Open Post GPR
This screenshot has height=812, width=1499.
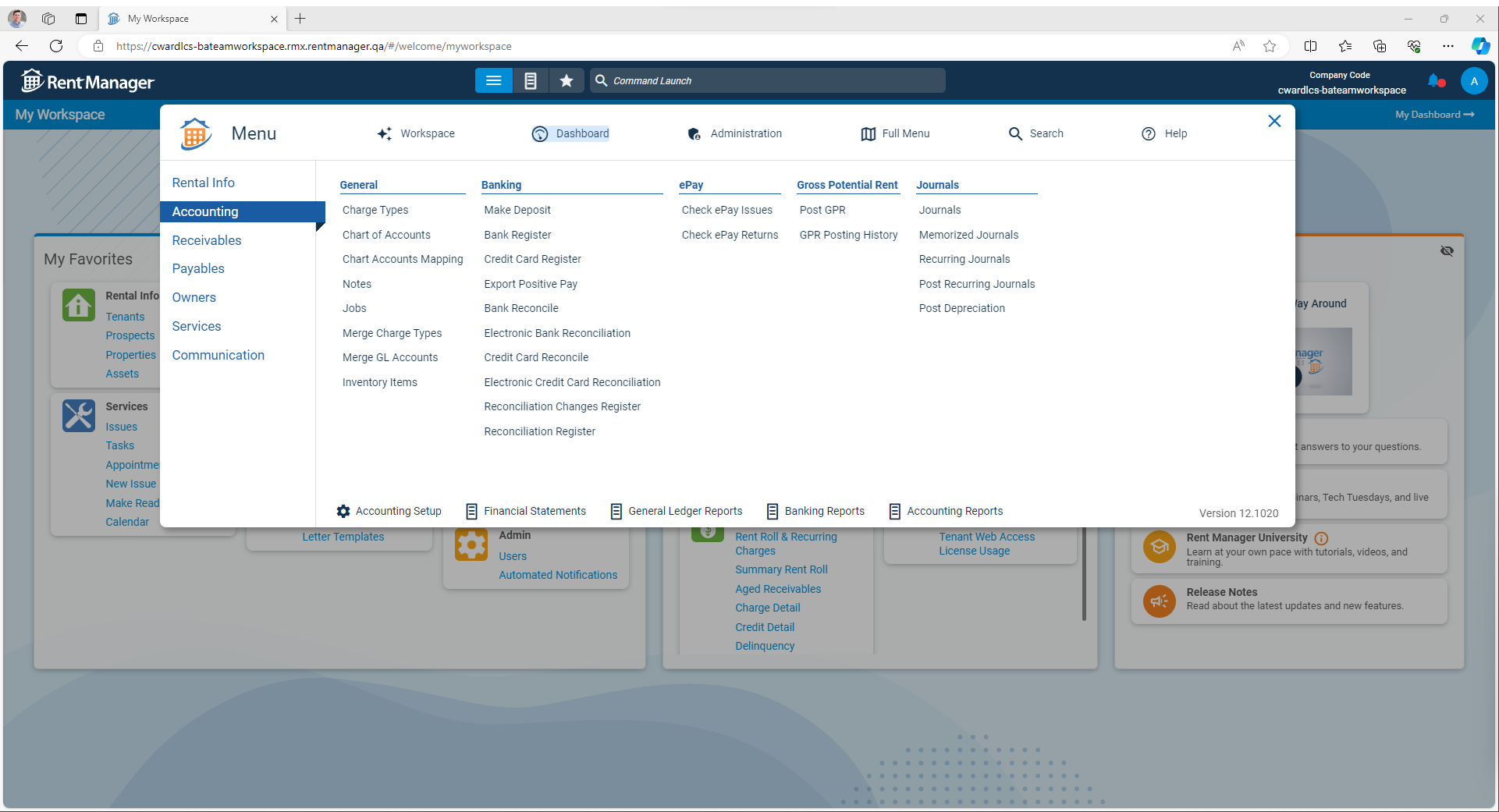pyautogui.click(x=822, y=210)
